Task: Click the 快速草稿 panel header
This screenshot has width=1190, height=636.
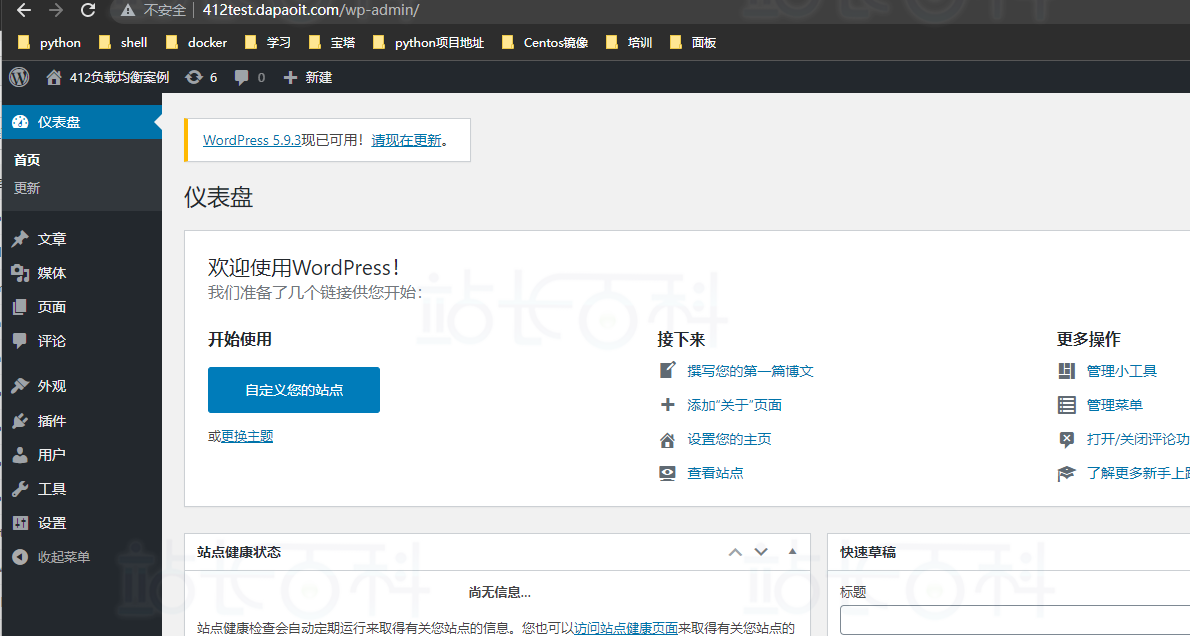Action: 1009,553
